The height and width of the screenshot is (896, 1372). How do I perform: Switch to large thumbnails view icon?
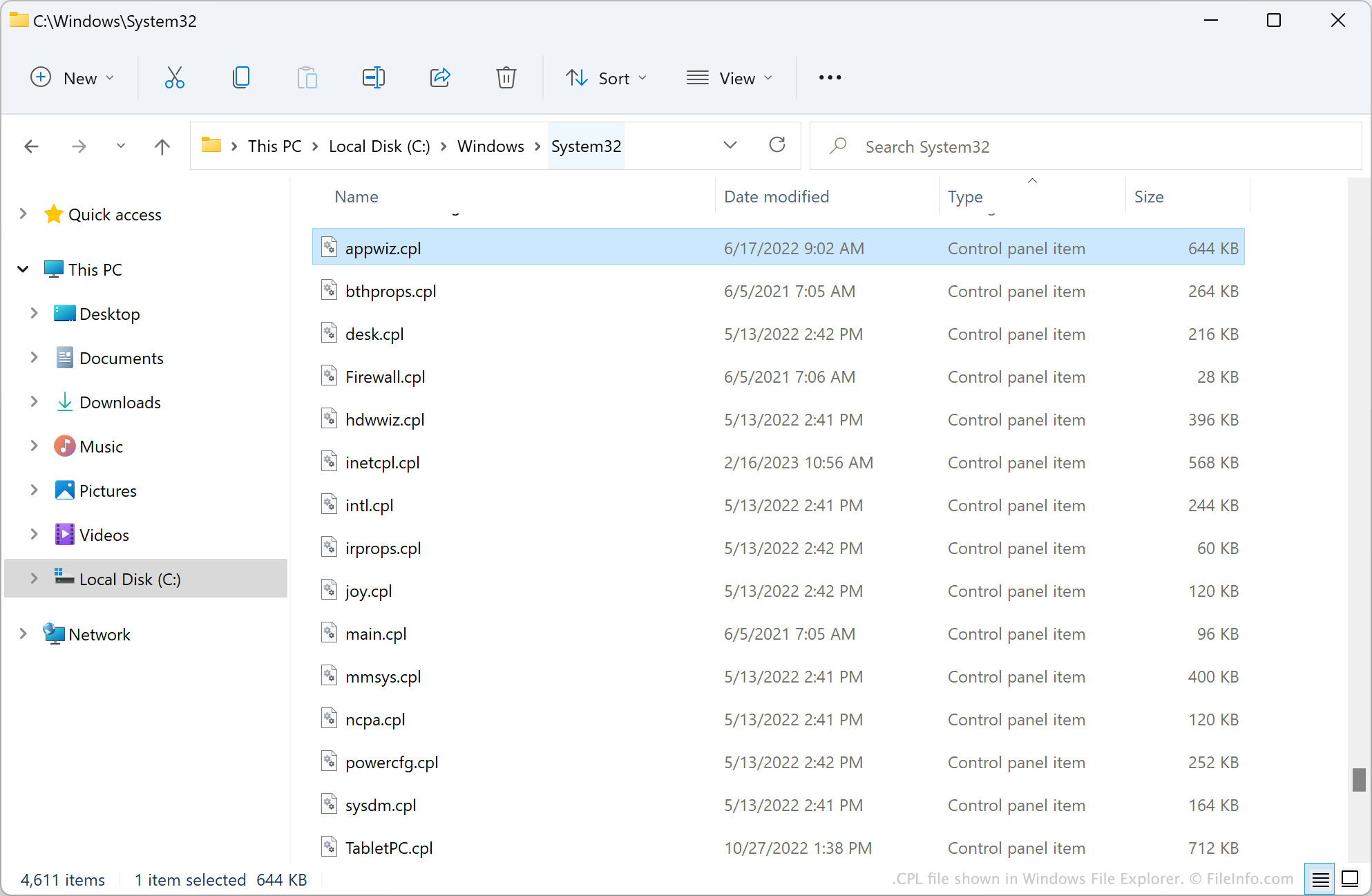[1350, 879]
